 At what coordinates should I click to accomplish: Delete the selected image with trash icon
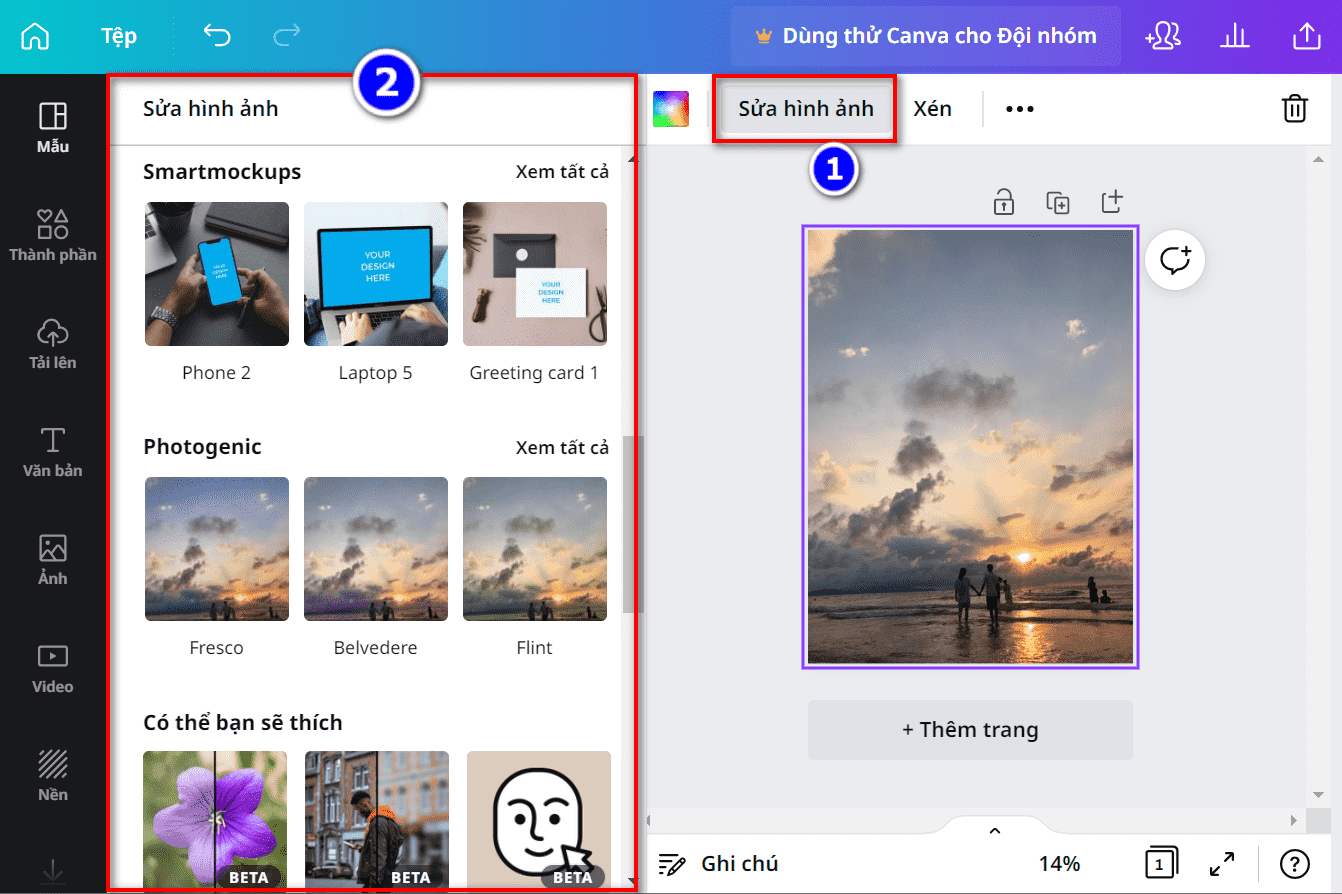(1294, 108)
